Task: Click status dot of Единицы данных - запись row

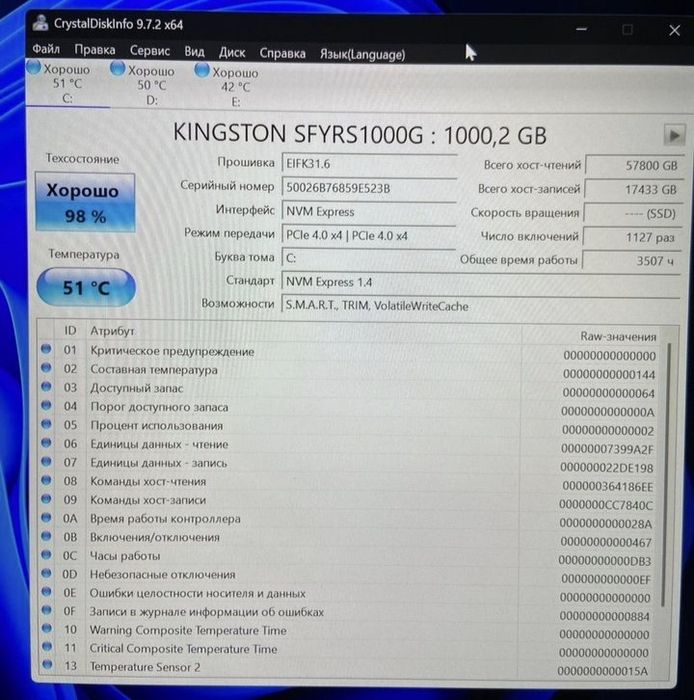Action: tap(46, 461)
